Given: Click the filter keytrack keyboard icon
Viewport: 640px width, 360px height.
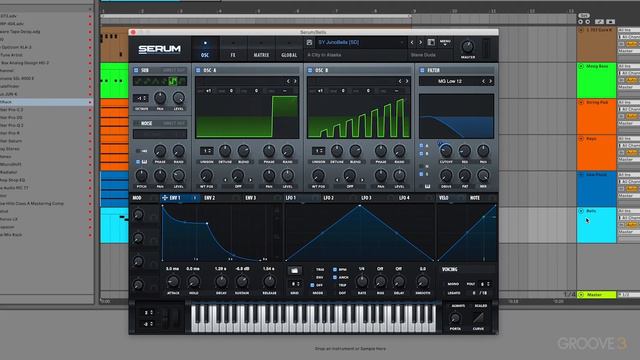Looking at the screenshot, I should coord(427,186).
